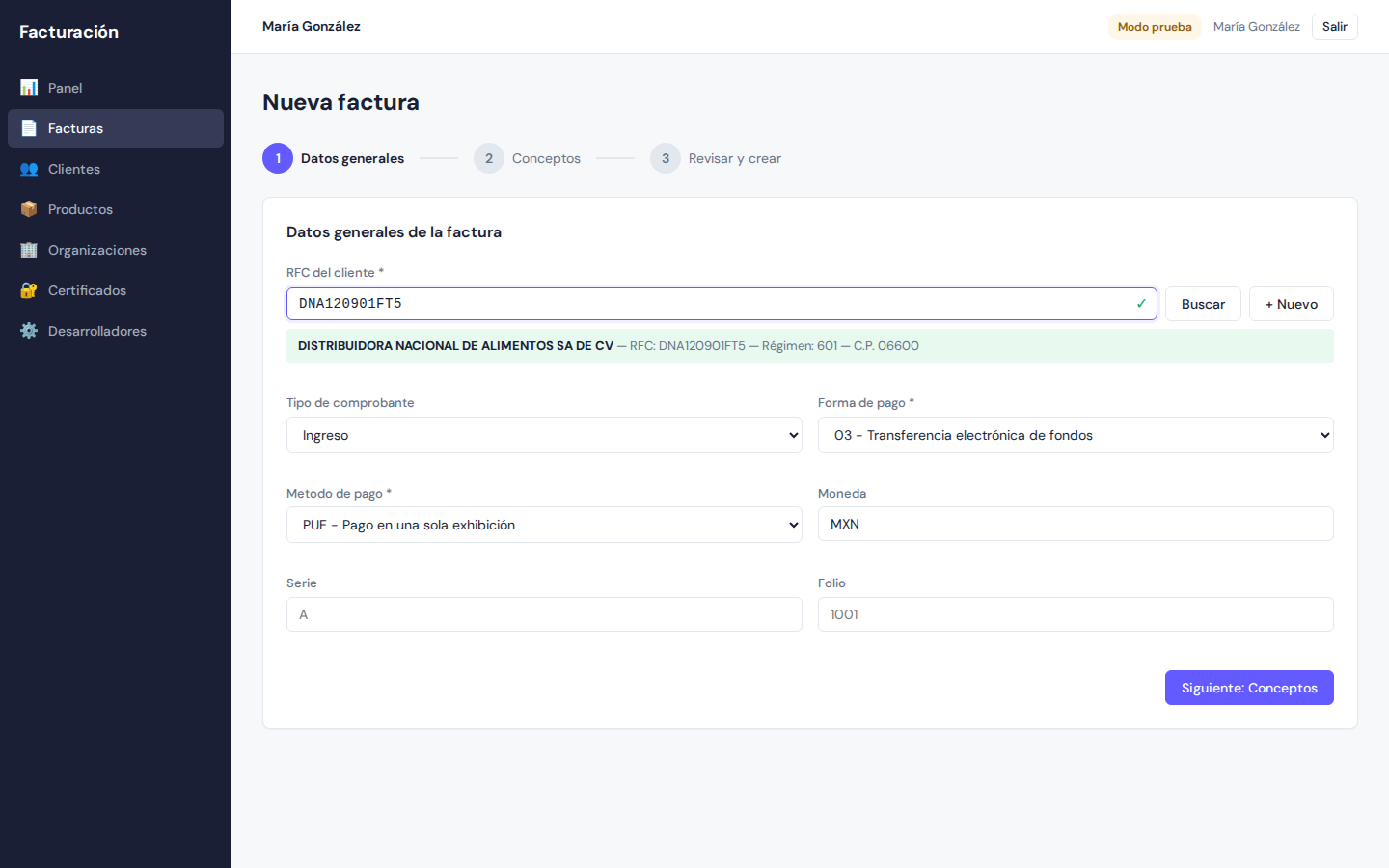Click into the Folio input field
Viewport: 1389px width, 868px height.
(1075, 614)
